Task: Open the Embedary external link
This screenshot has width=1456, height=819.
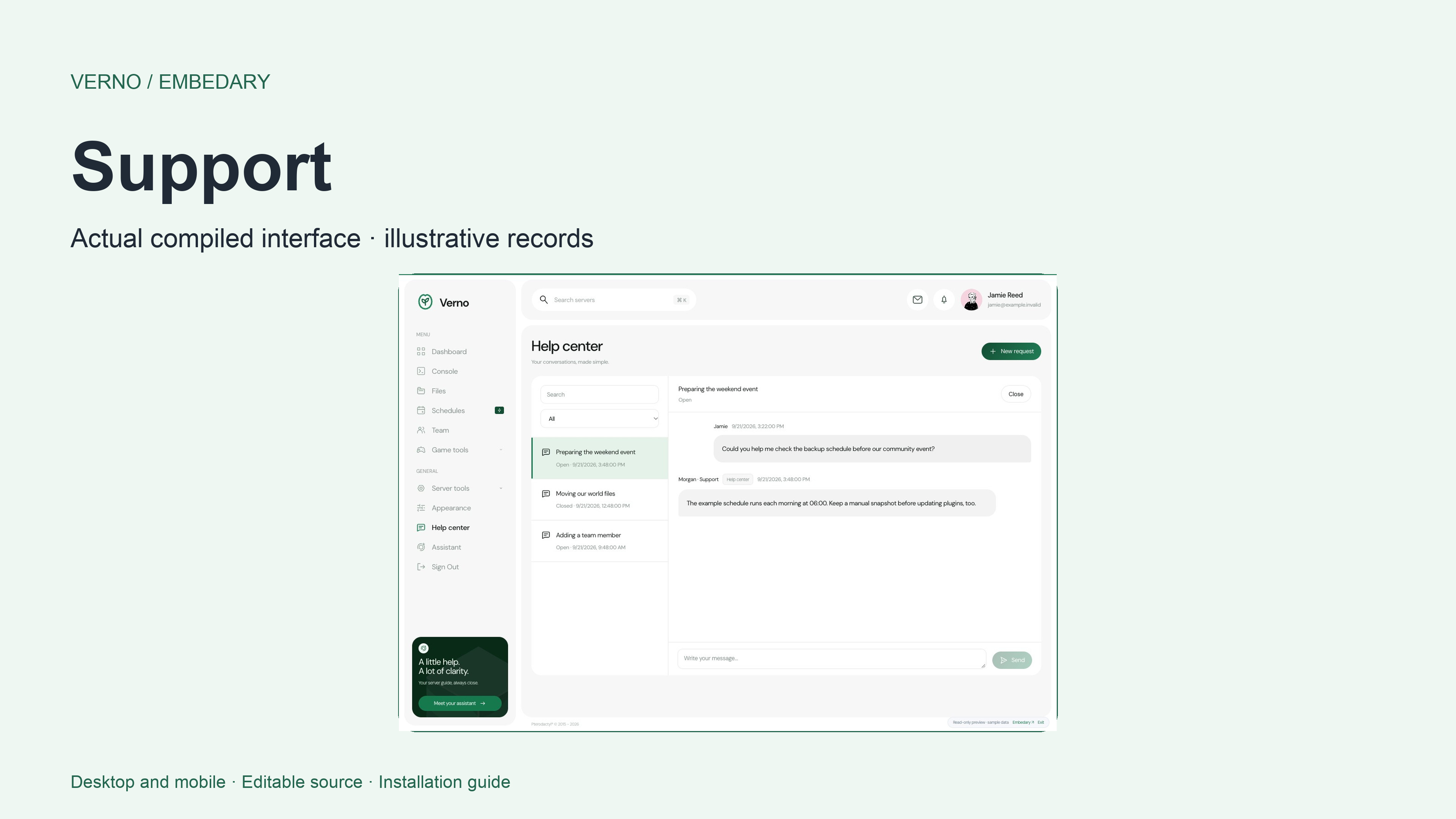Action: (x=1023, y=722)
